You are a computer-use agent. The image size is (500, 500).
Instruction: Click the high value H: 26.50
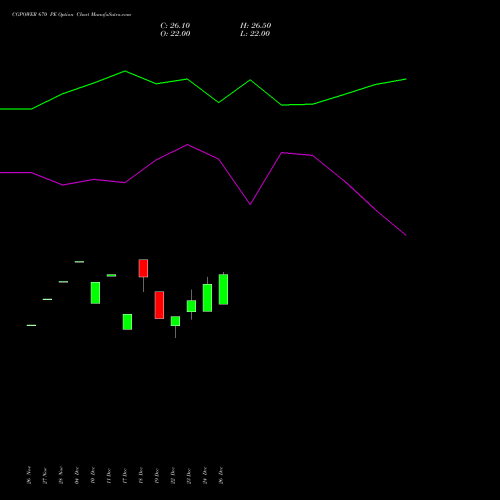click(x=256, y=26)
